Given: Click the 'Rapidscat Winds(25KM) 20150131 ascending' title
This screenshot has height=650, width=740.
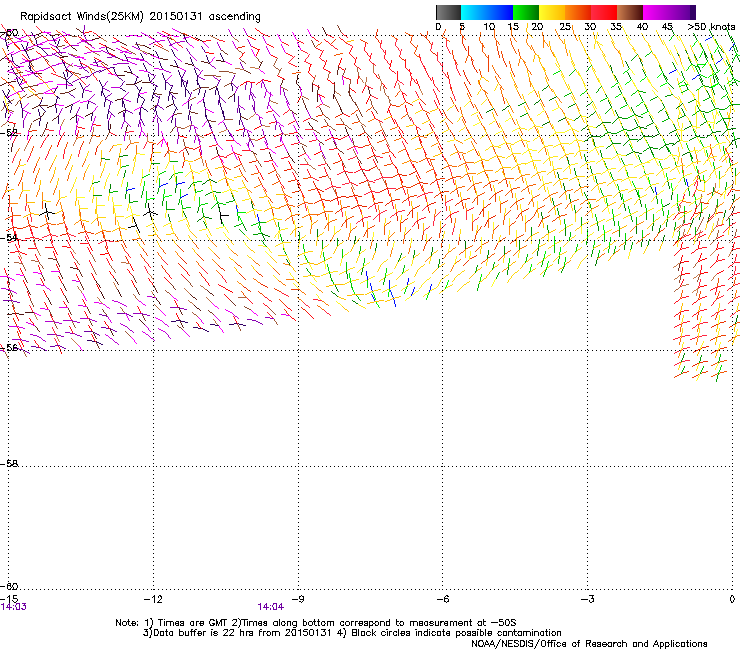Looking at the screenshot, I should click(140, 17).
